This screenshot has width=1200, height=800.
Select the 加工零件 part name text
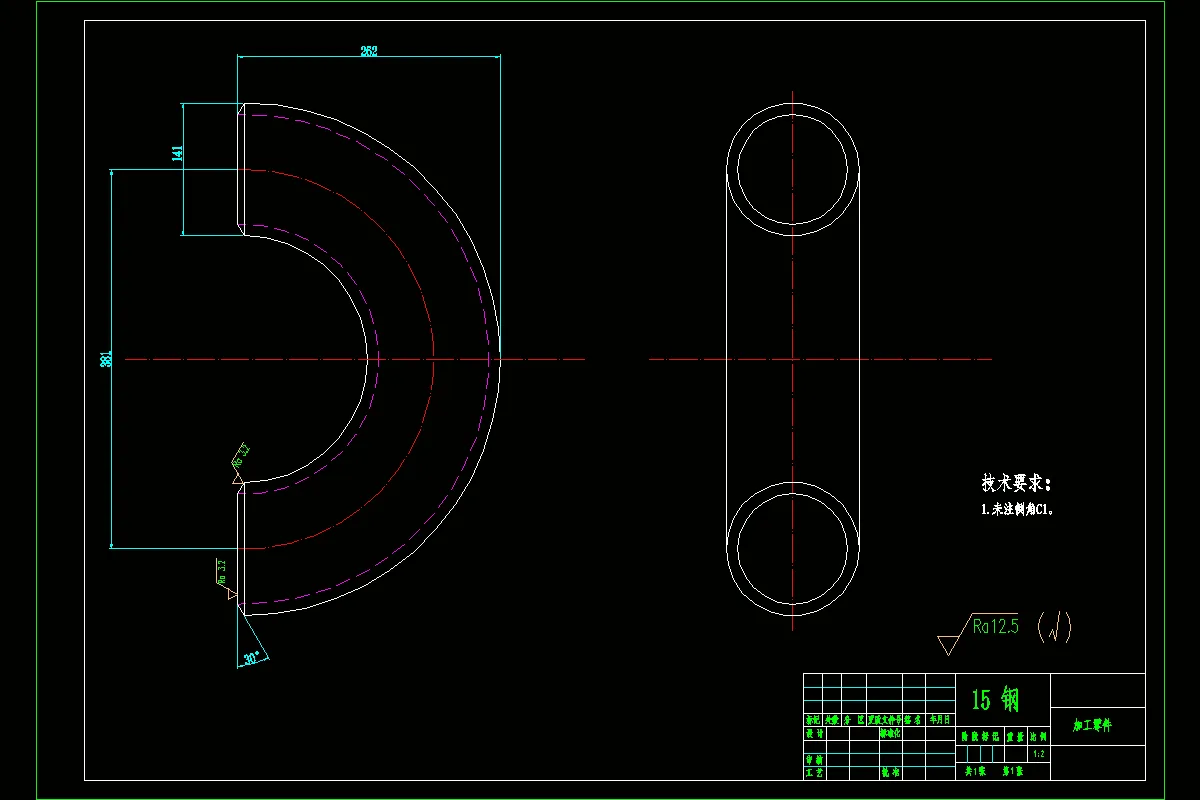tap(1092, 725)
